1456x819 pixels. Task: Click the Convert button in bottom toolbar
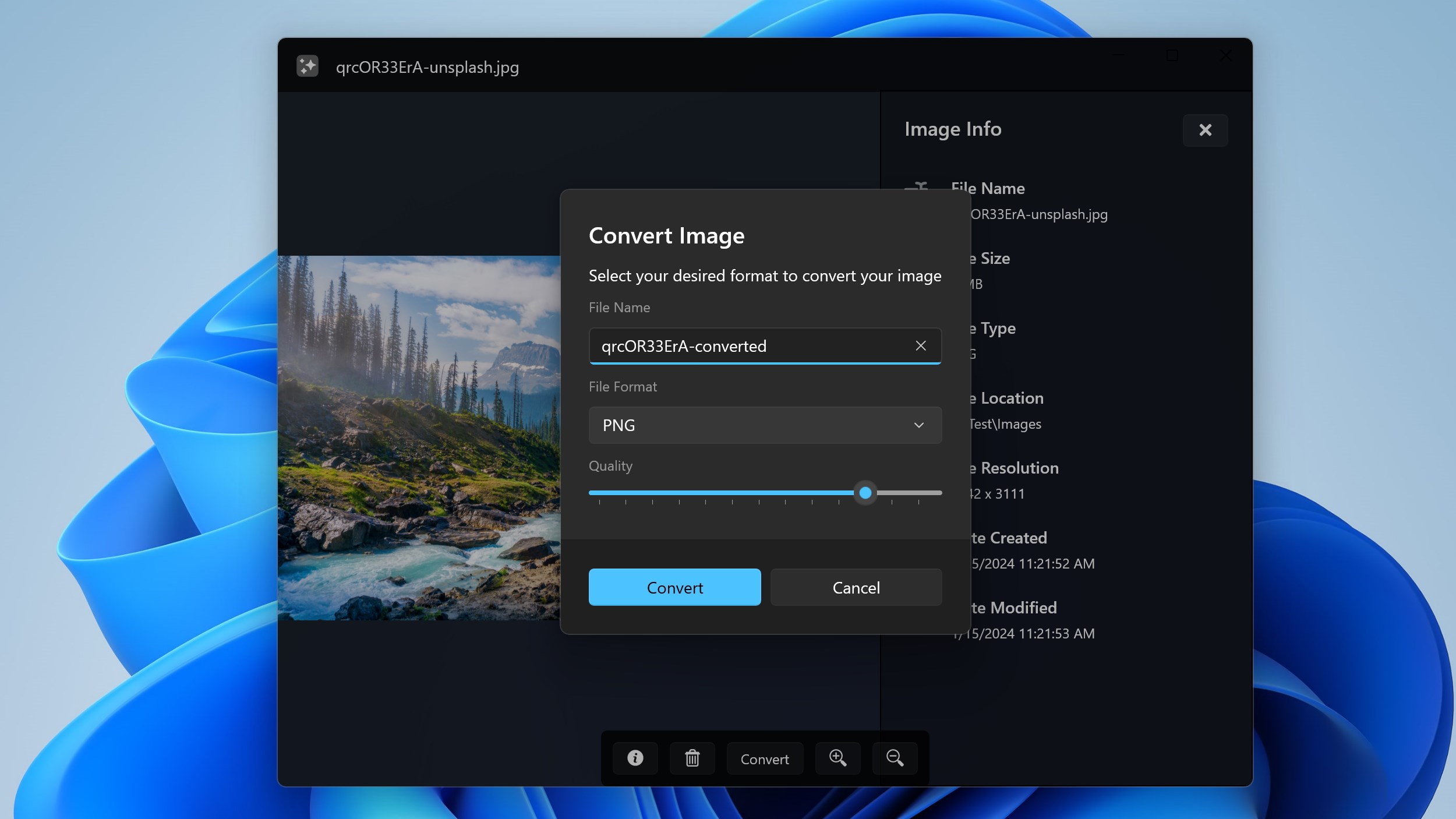[x=765, y=758]
